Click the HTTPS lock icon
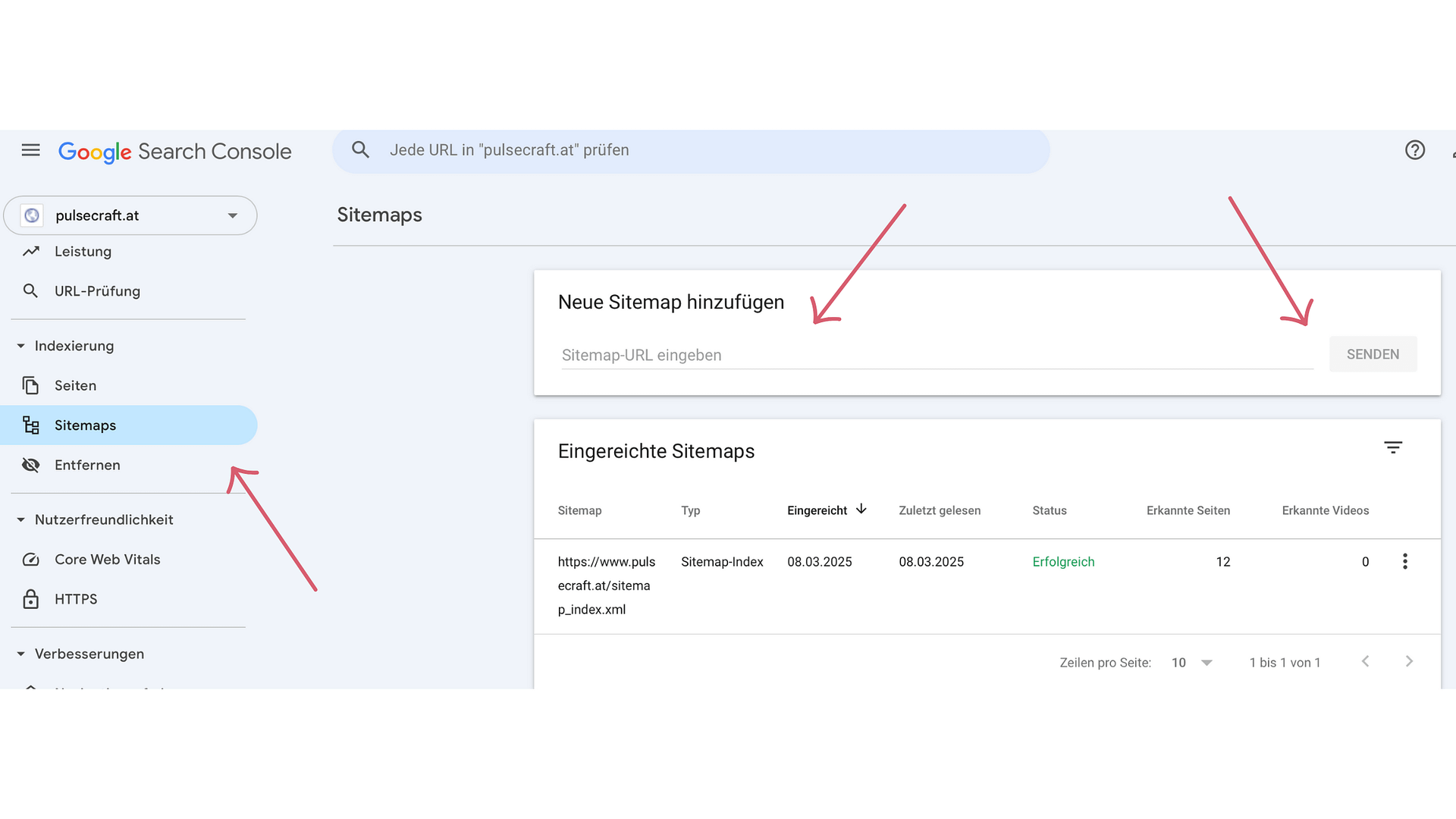Viewport: 1456px width, 819px height. click(x=30, y=599)
